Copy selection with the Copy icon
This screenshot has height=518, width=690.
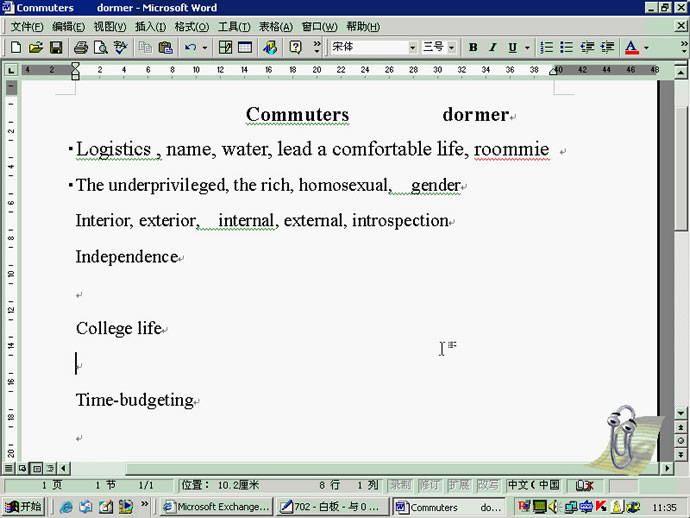145,47
